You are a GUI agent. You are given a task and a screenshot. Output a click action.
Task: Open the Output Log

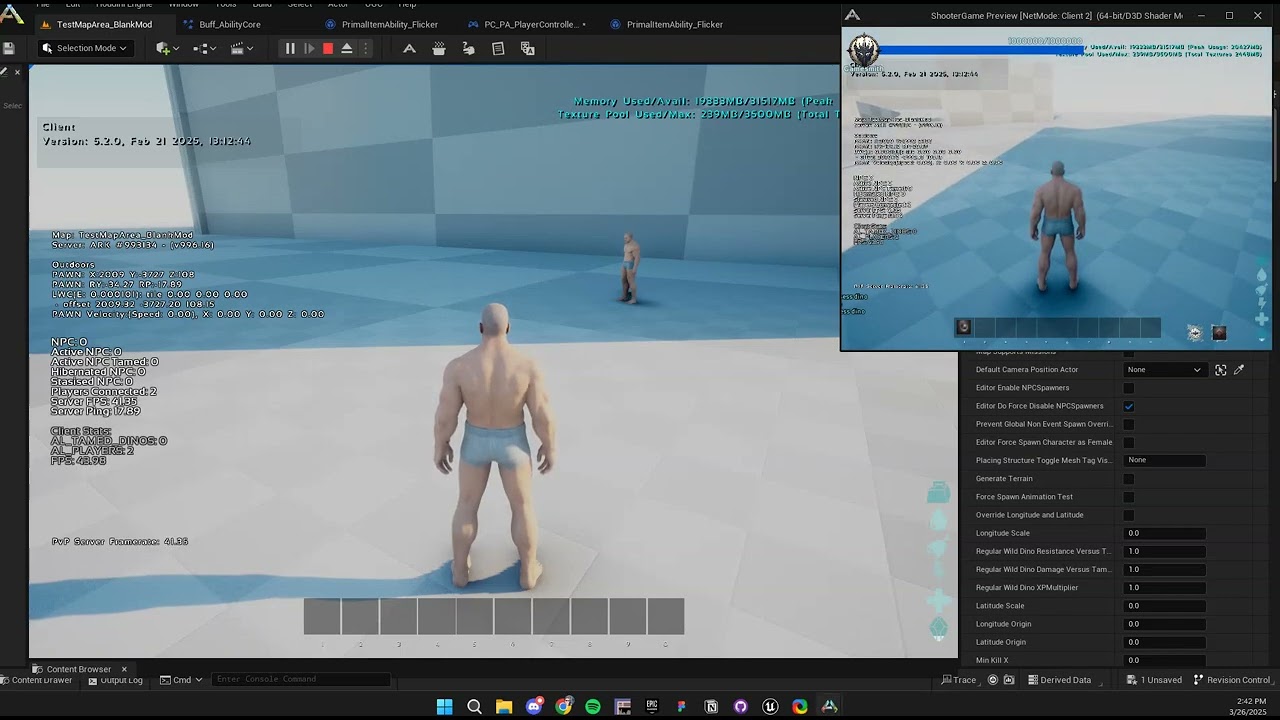115,680
